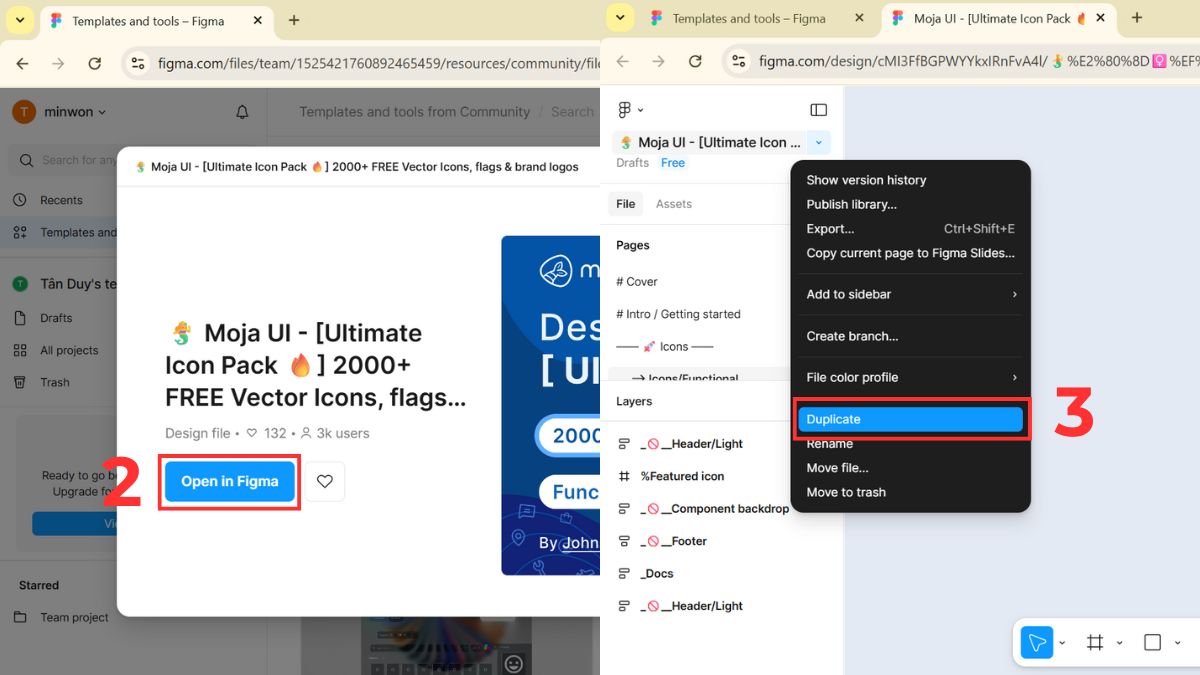Open new tab in right browser window

pyautogui.click(x=1137, y=18)
